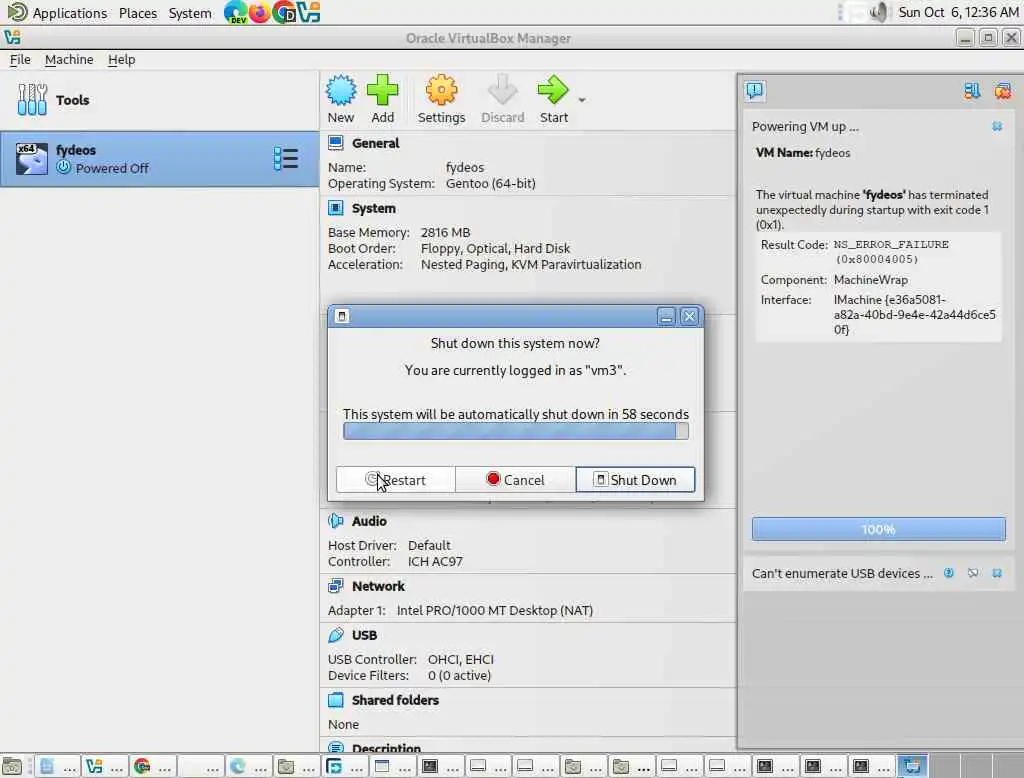Click the VirtualBox window title icon
This screenshot has width=1024, height=778.
tap(12, 38)
